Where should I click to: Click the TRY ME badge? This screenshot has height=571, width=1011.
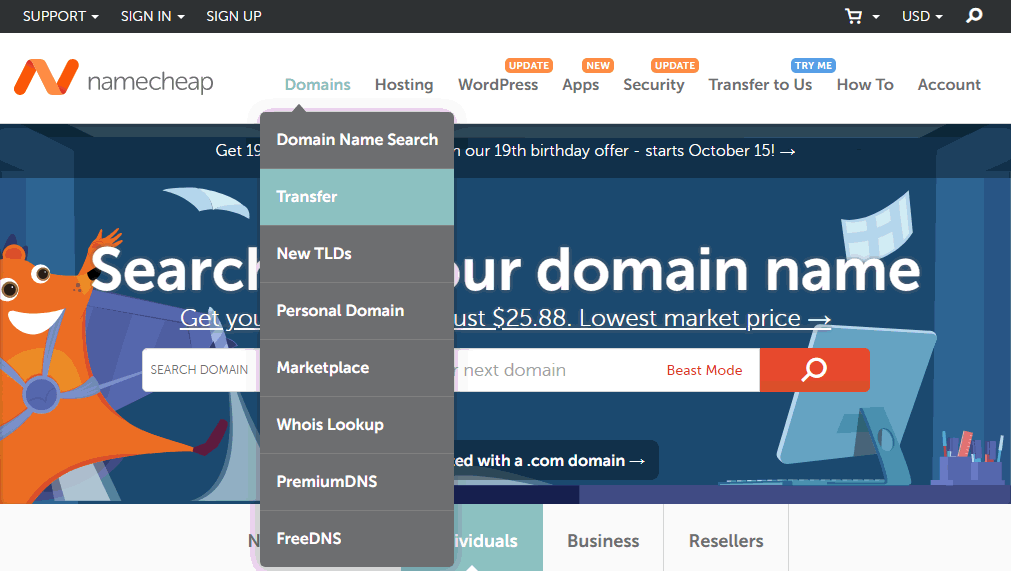click(813, 65)
